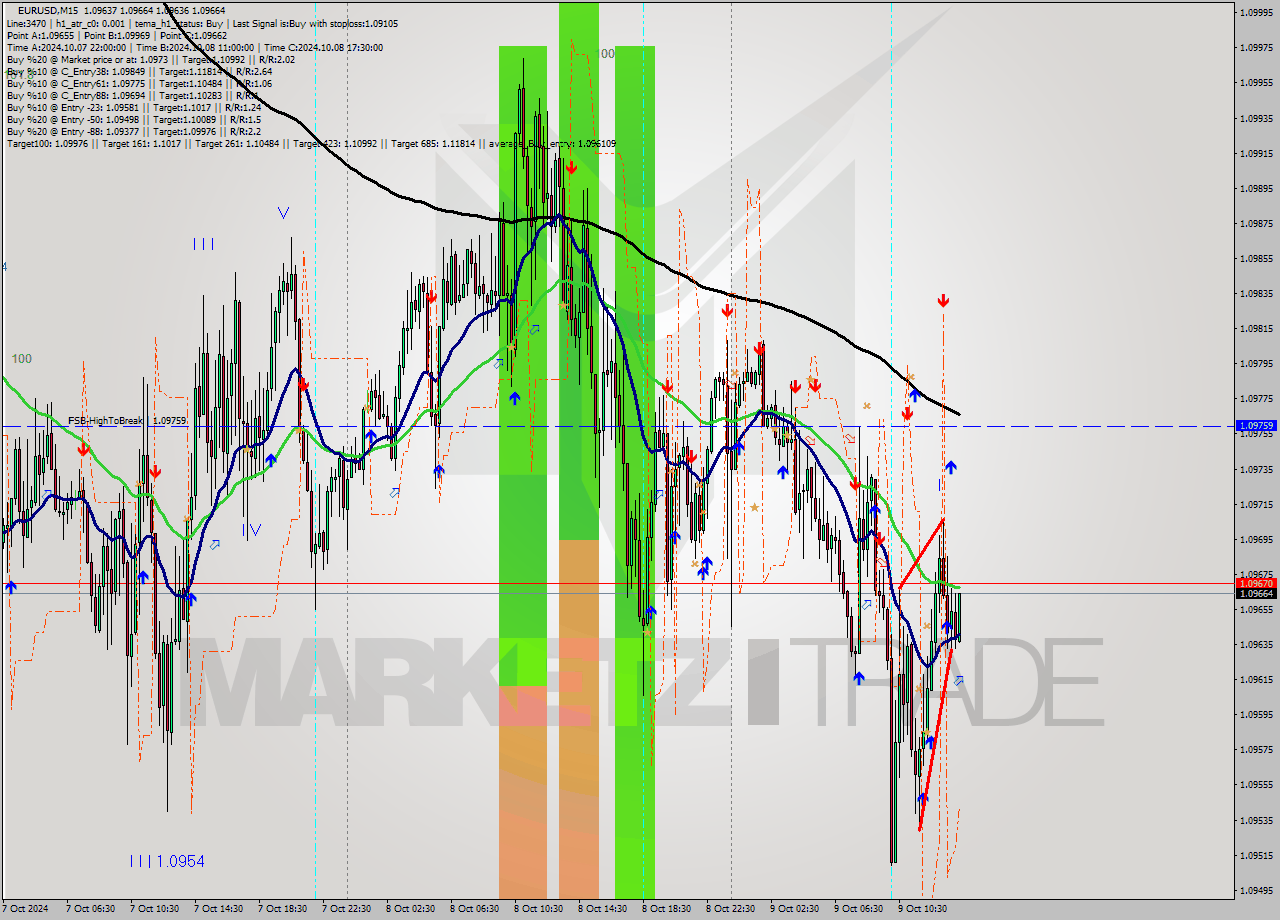Viewport: 1280px width, 920px height.
Task: Click the '9 Oct 10:30' time label
Action: 922,909
